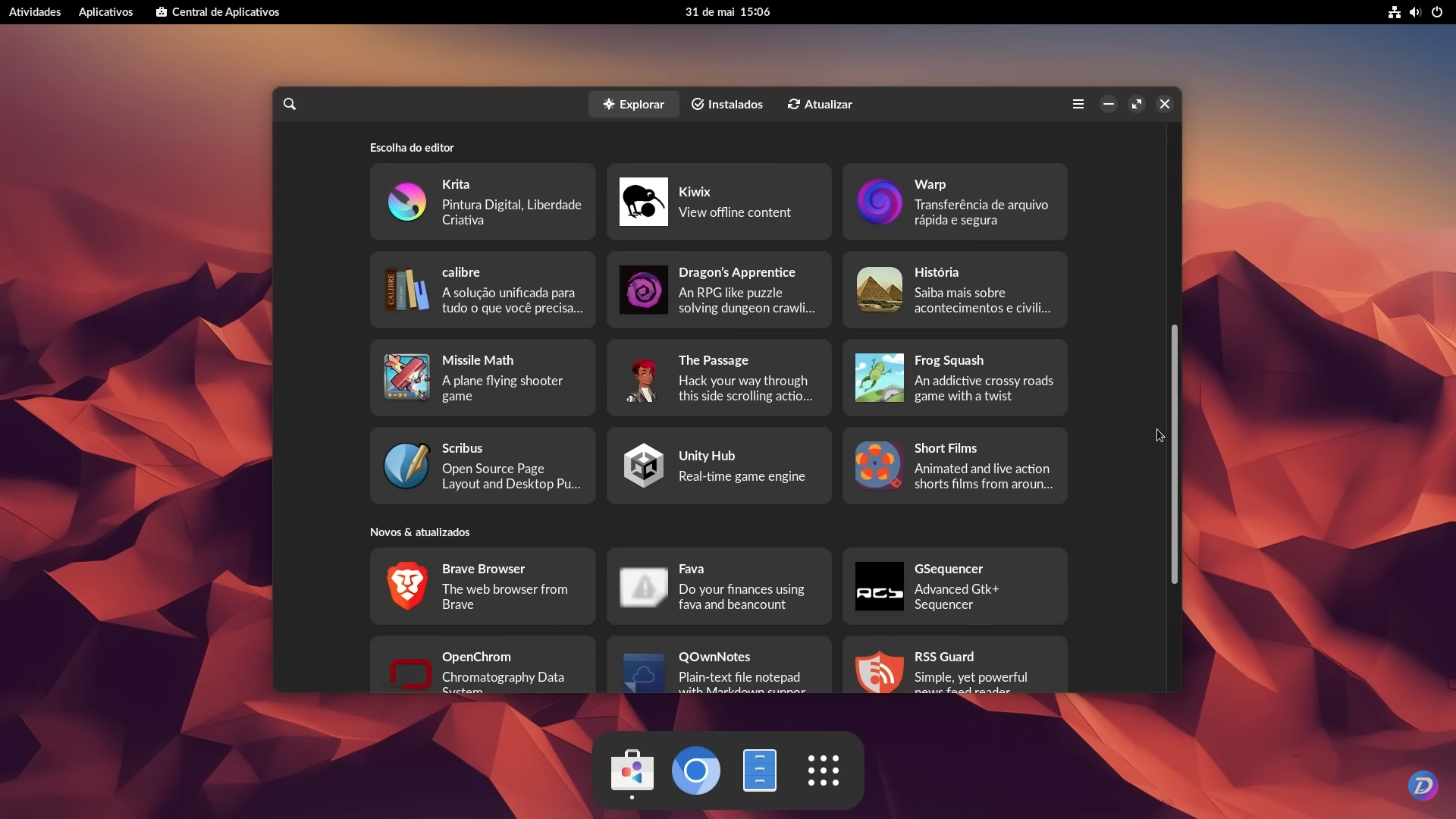Screen dimensions: 1456x819
Task: Open Chromium from the dock
Action: tap(696, 770)
